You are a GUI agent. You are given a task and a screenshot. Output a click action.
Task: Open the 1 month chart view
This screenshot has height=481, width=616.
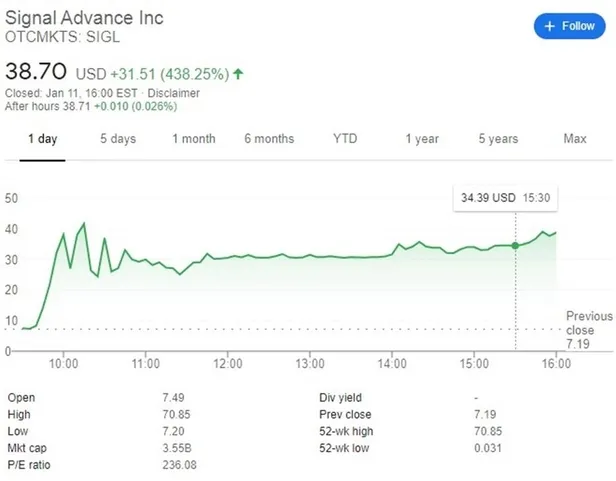(x=193, y=139)
